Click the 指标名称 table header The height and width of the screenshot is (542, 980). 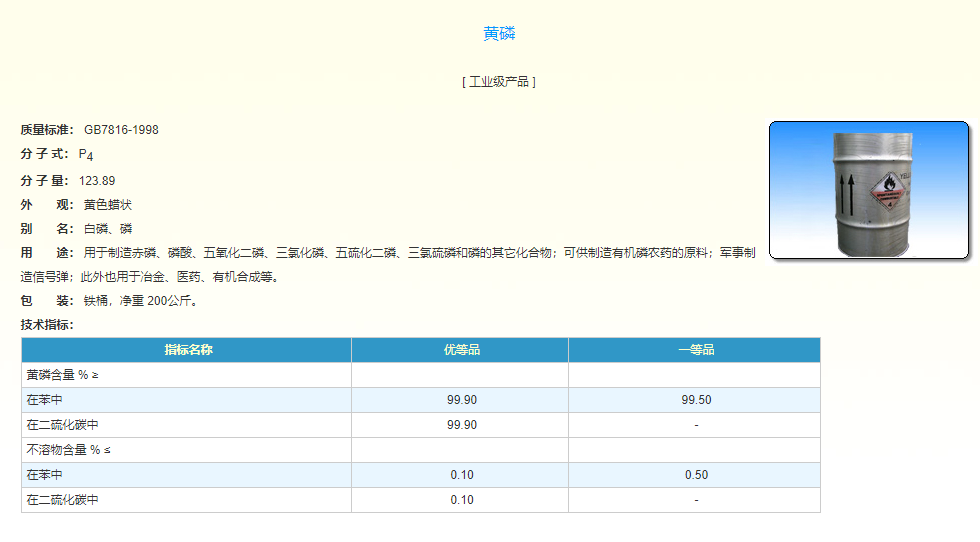188,350
